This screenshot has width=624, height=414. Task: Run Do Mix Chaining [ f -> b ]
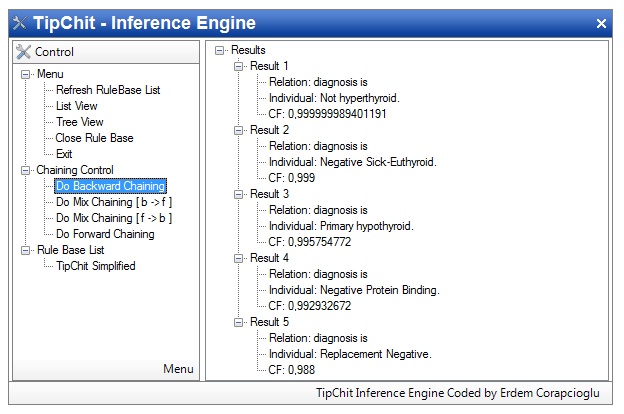pyautogui.click(x=114, y=218)
